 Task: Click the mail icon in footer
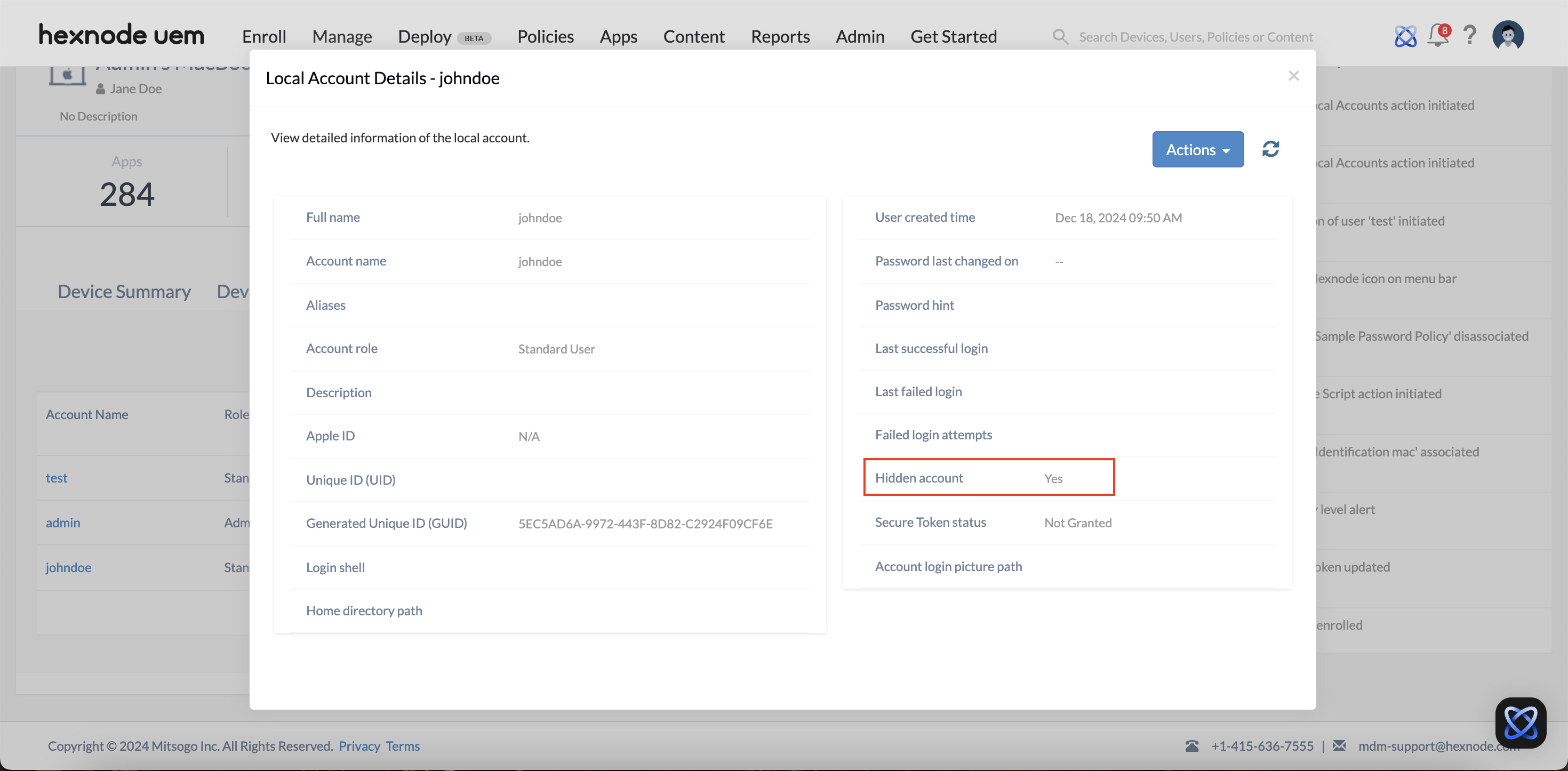coord(1339,745)
